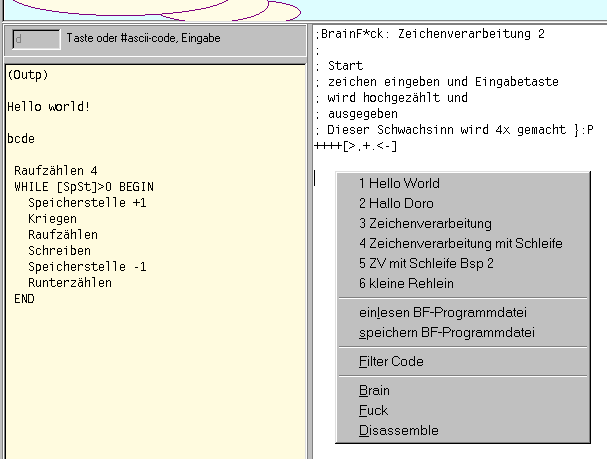
Task: Click code title ';BrainF*ck: Zeichenverarbeitung 2'
Action: click(430, 34)
